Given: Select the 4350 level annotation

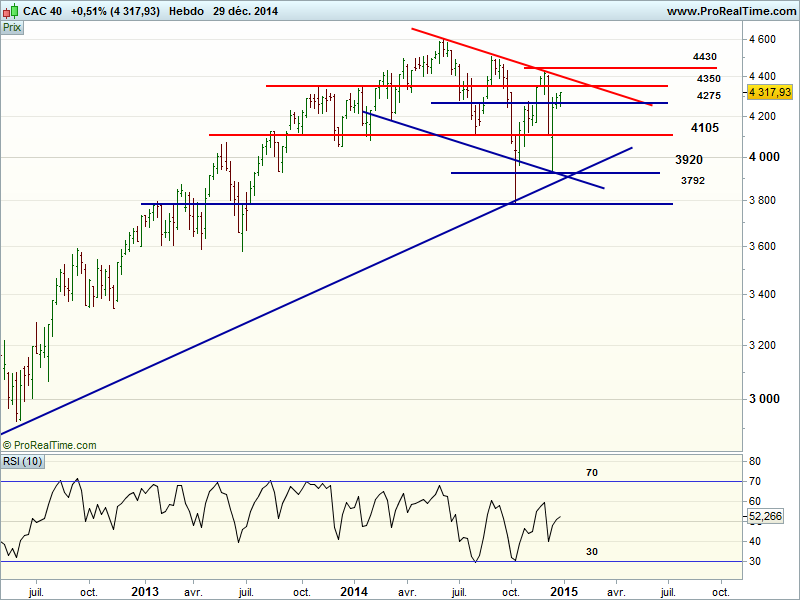Looking at the screenshot, I should 708,78.
